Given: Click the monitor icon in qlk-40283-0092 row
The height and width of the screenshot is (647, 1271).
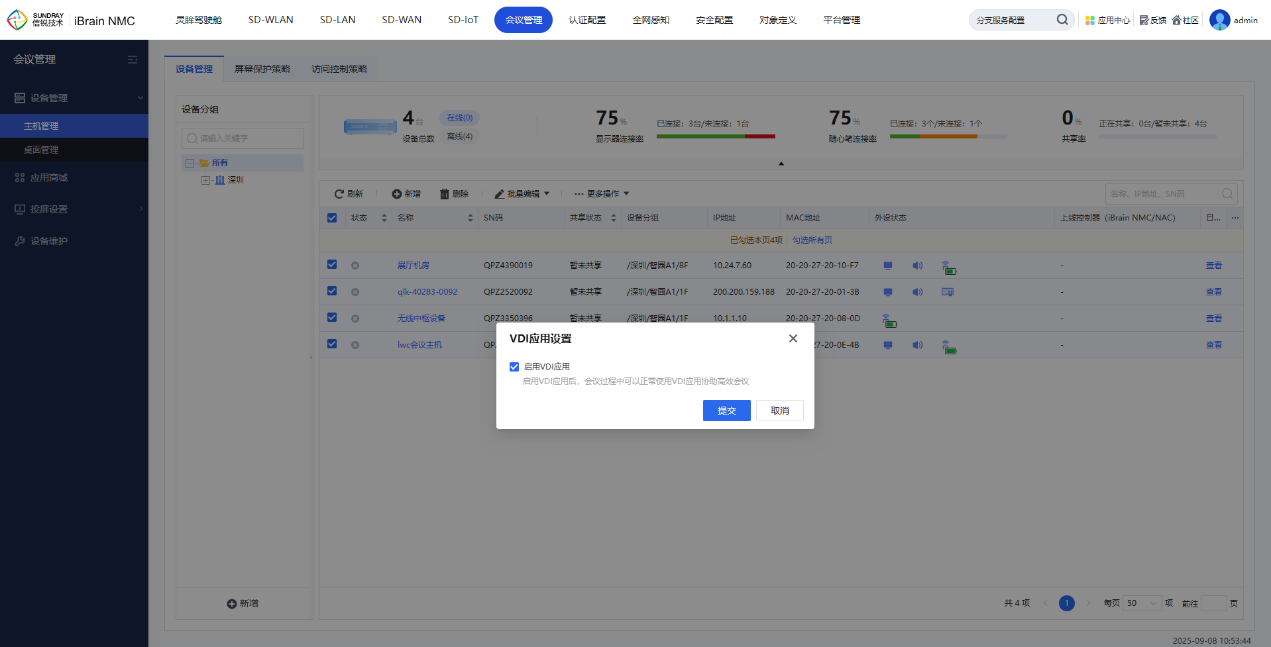Looking at the screenshot, I should click(x=887, y=292).
